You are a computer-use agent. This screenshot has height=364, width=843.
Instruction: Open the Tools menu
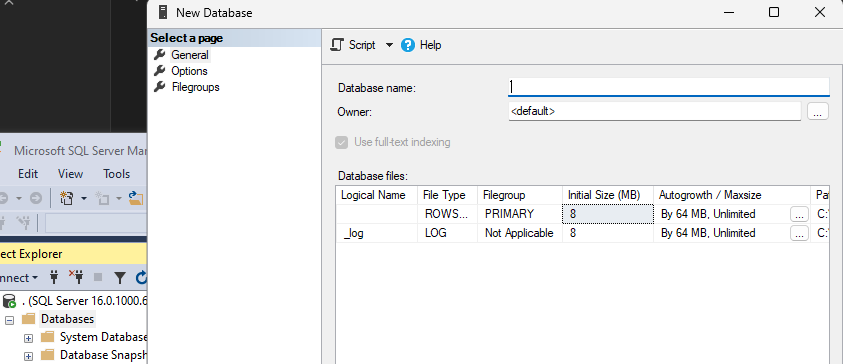(x=117, y=174)
